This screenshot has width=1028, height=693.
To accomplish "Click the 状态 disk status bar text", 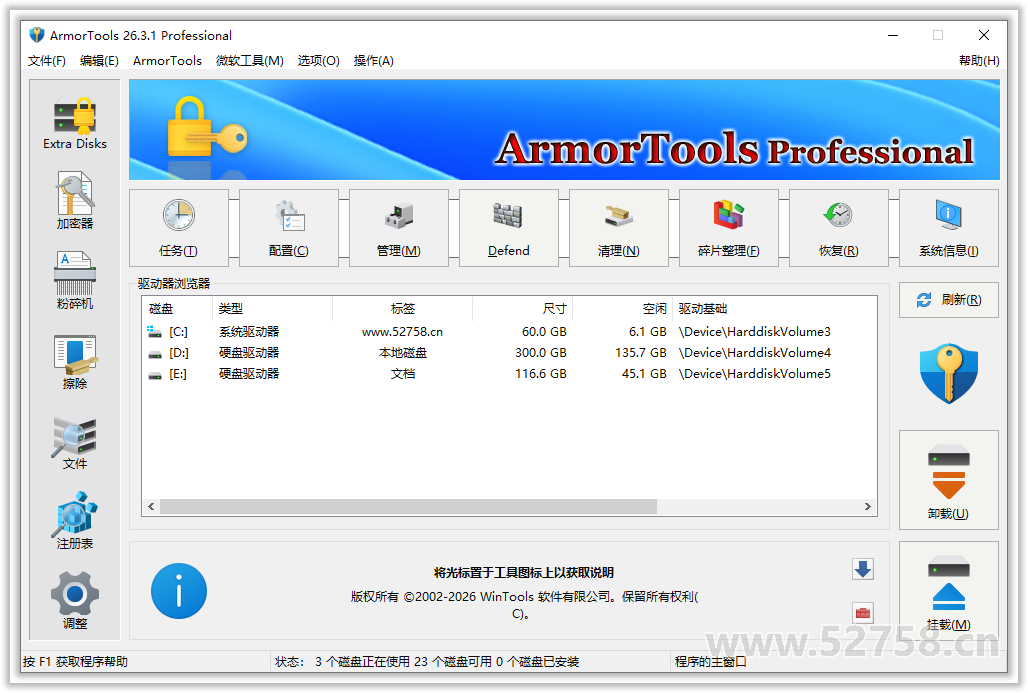I will coord(427,662).
